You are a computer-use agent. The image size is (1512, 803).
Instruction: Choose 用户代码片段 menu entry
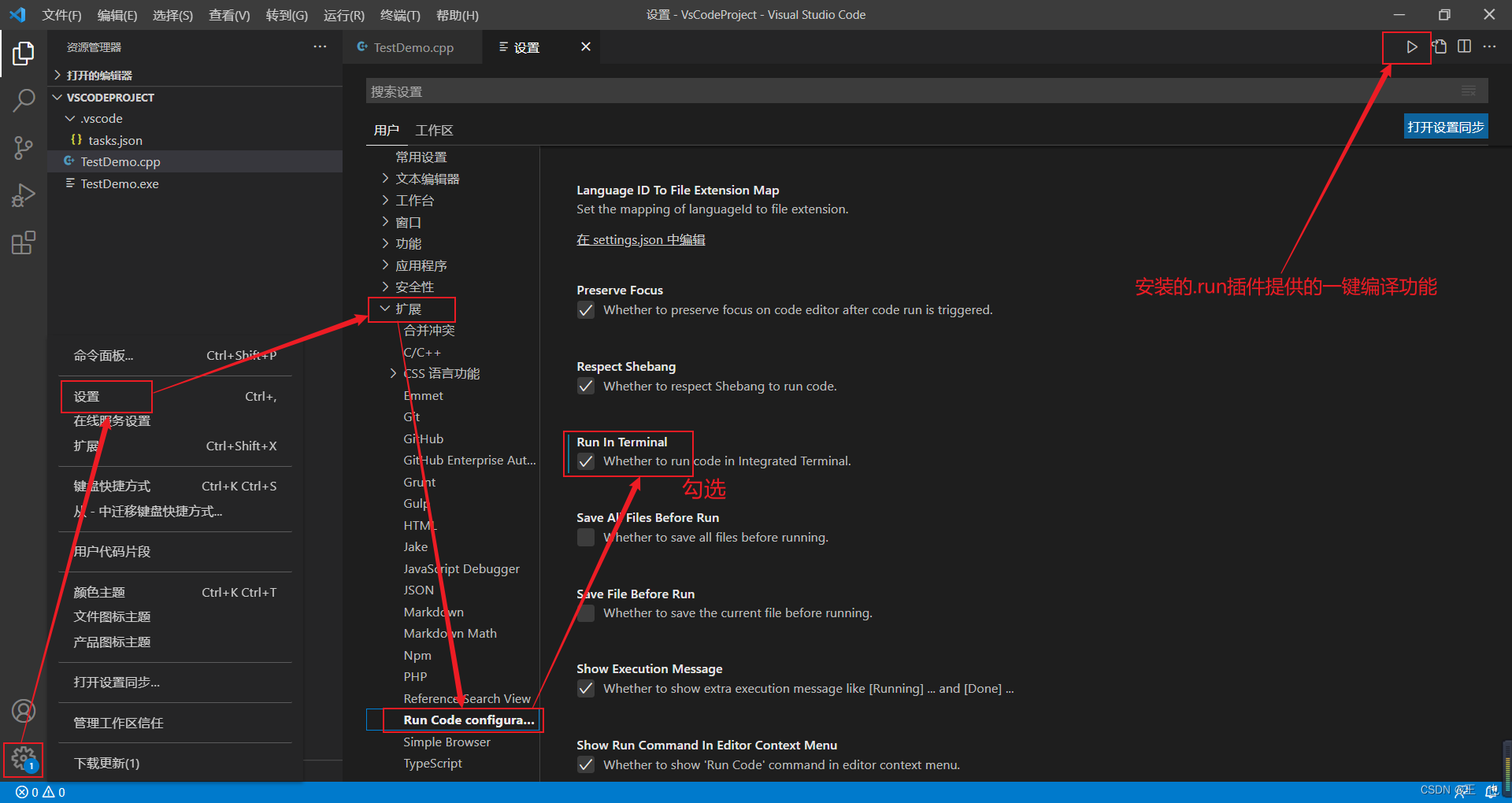[x=175, y=552]
